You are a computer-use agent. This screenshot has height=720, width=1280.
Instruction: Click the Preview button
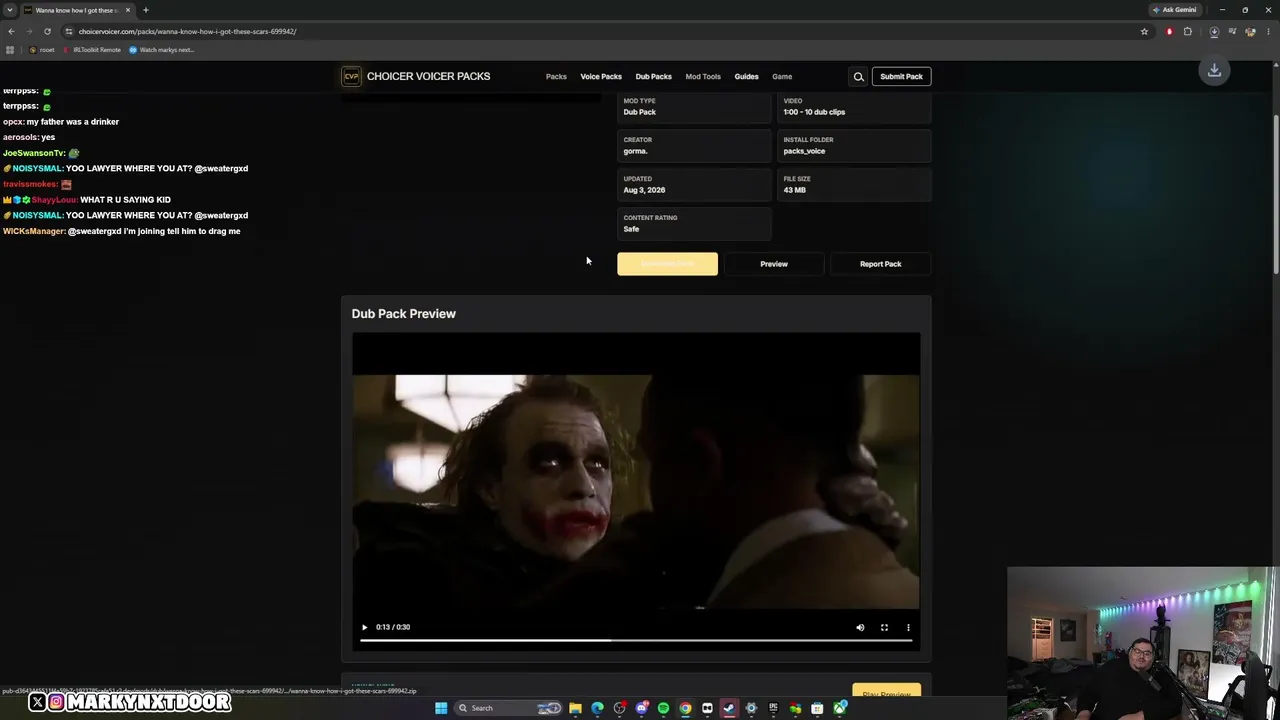[774, 264]
